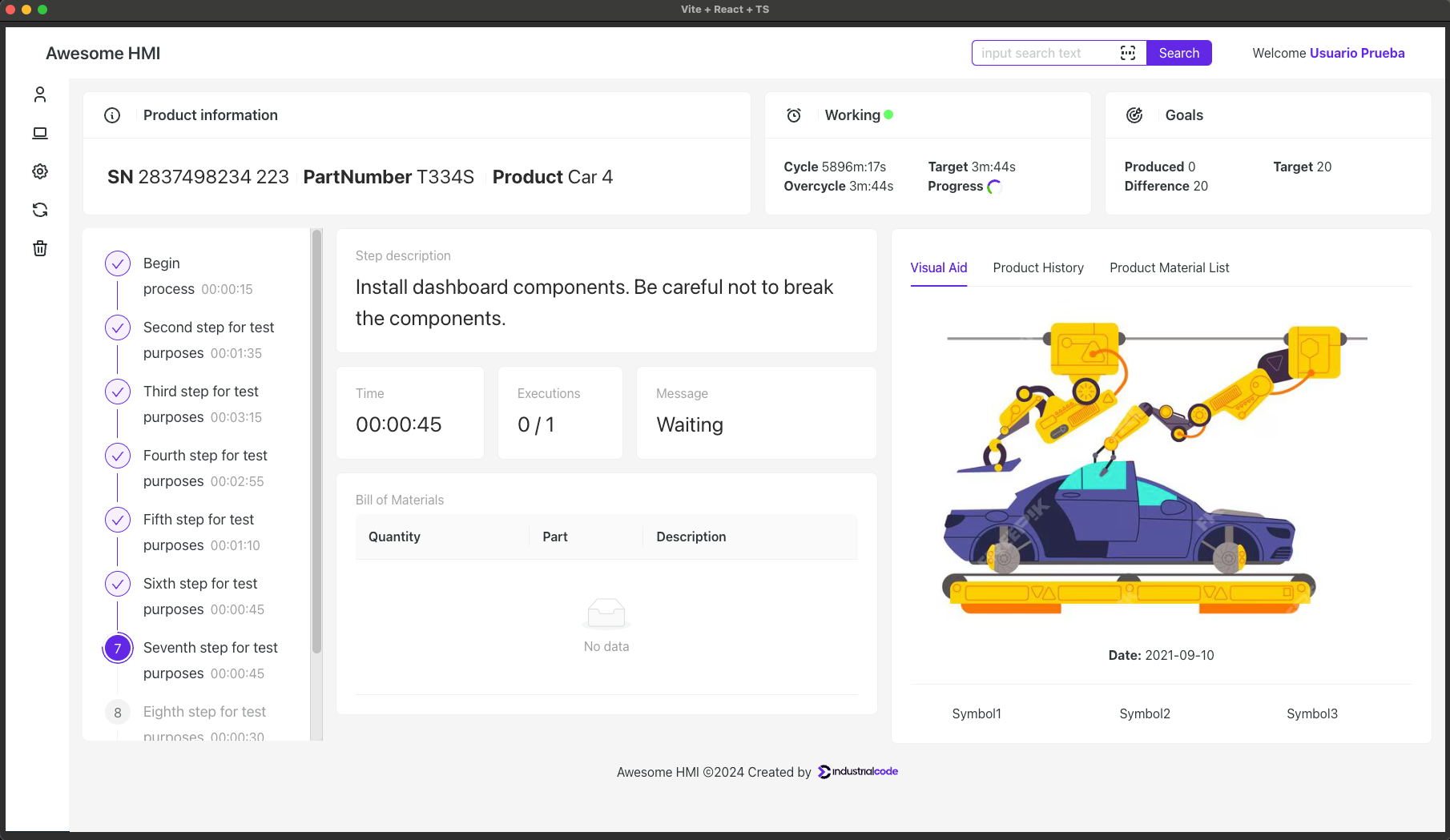Select the monitor icon in the sidebar
Image resolution: width=1450 pixels, height=840 pixels.
click(x=39, y=133)
